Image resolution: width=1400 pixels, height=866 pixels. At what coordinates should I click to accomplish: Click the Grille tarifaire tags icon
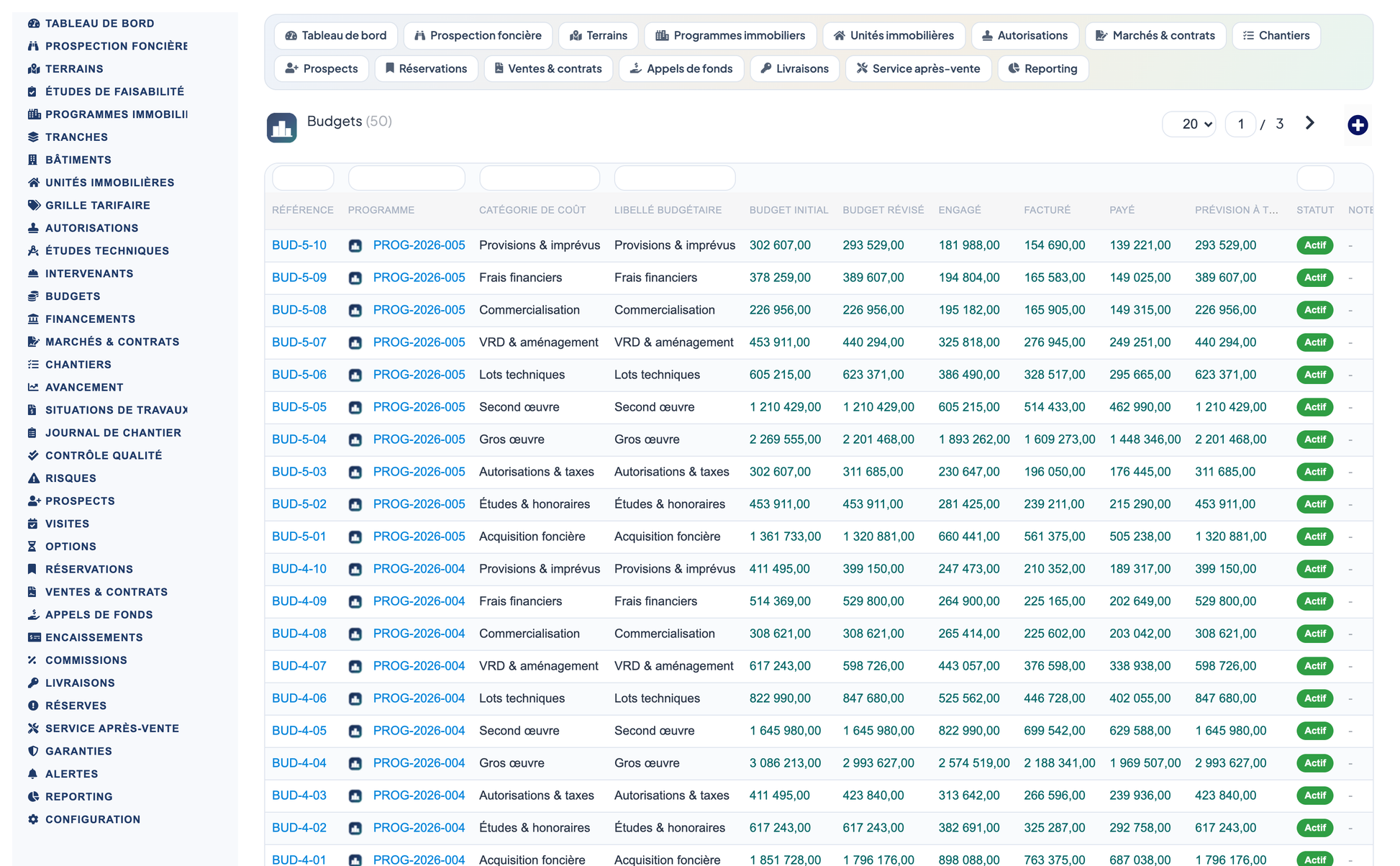click(33, 205)
